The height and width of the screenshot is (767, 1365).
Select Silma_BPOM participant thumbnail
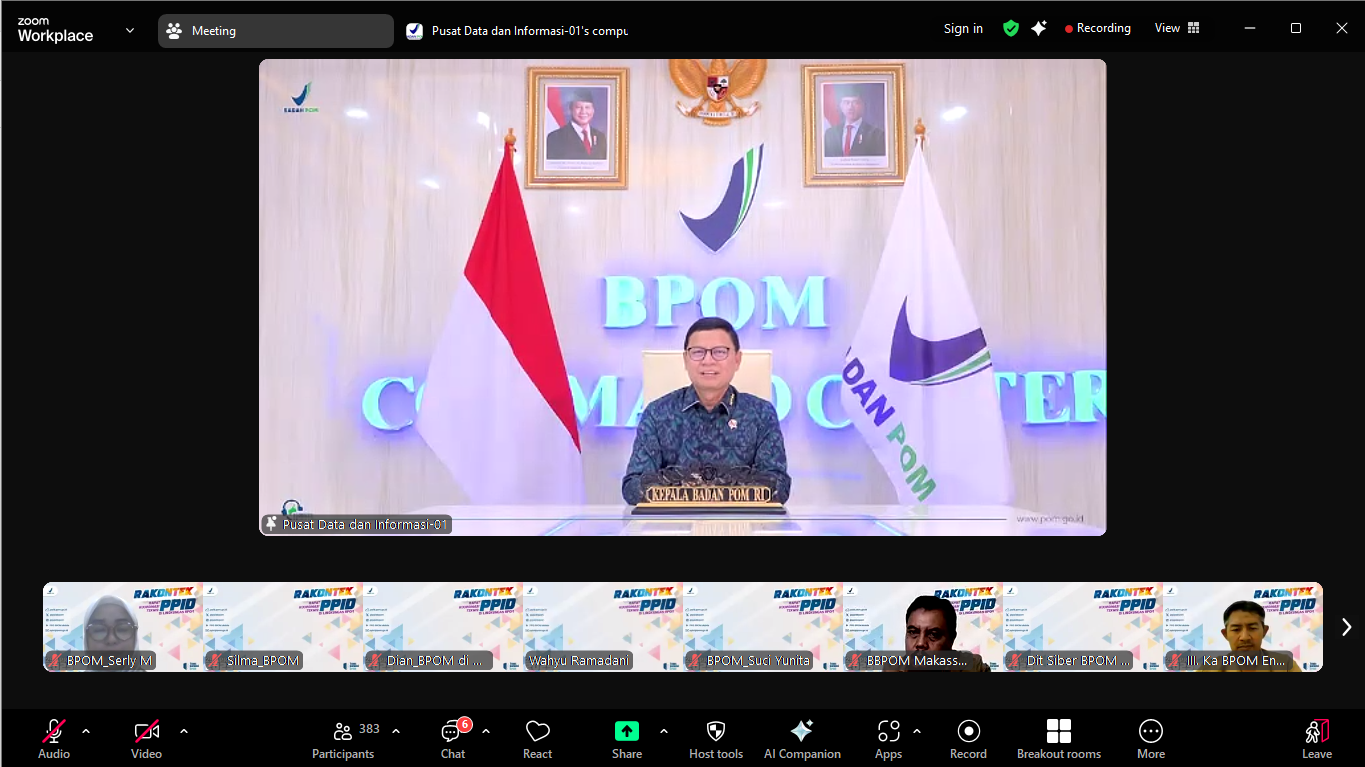tap(283, 627)
